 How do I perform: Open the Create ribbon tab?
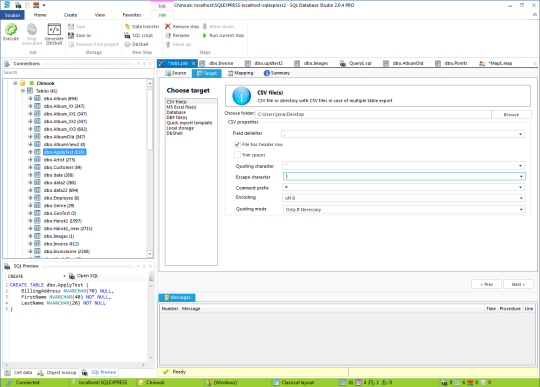(70, 15)
